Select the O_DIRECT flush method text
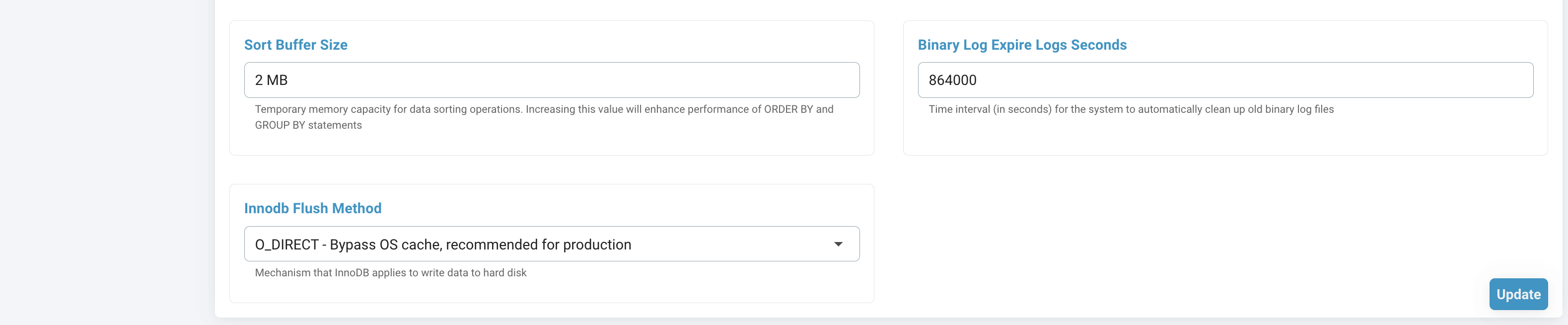The height and width of the screenshot is (325, 1568). [x=442, y=244]
